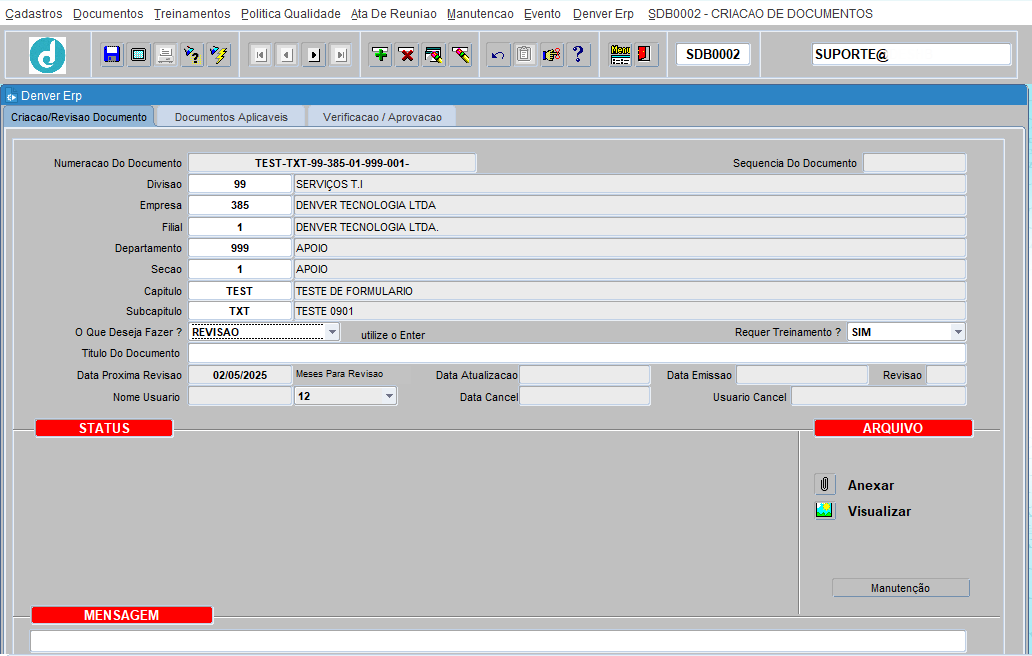Click the screen window toolbar icon
Image resolution: width=1032 pixels, height=656 pixels.
pyautogui.click(x=139, y=55)
